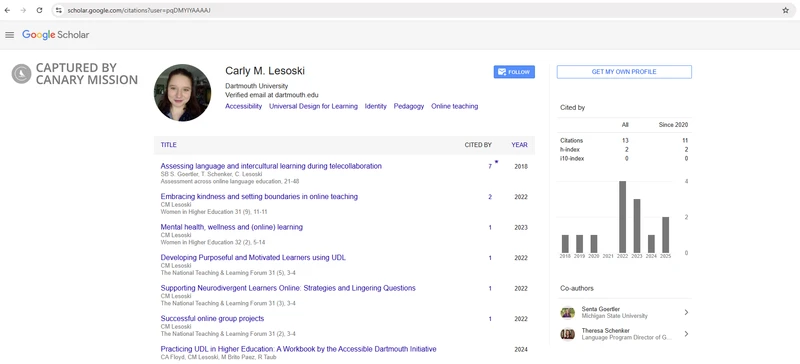800x364 pixels.
Task: Click citation count 1 for Developing Purposeful Learners
Action: (490, 258)
